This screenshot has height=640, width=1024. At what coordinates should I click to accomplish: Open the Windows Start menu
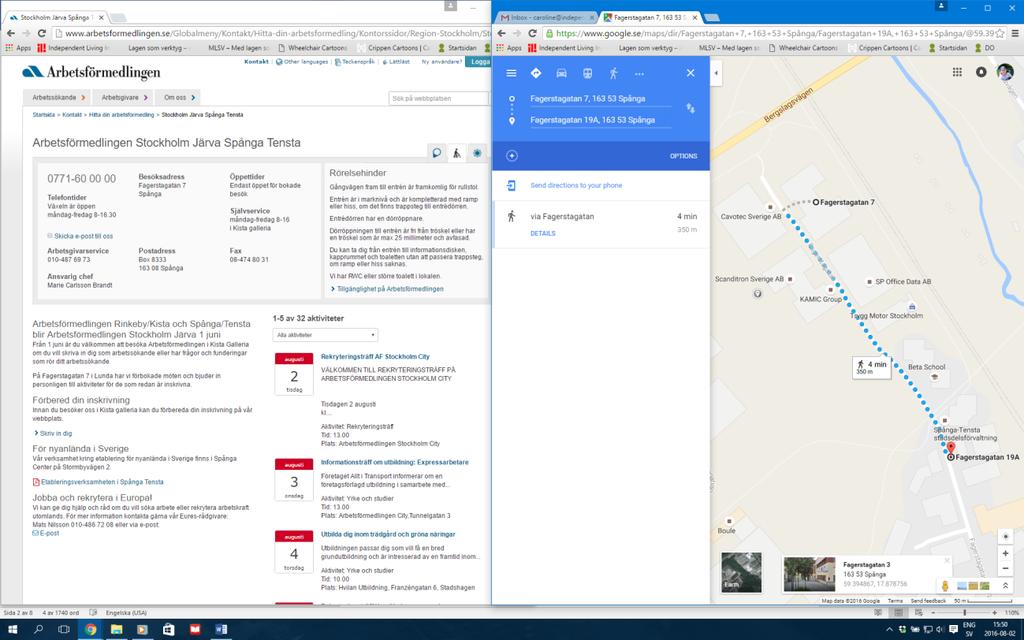pyautogui.click(x=12, y=630)
